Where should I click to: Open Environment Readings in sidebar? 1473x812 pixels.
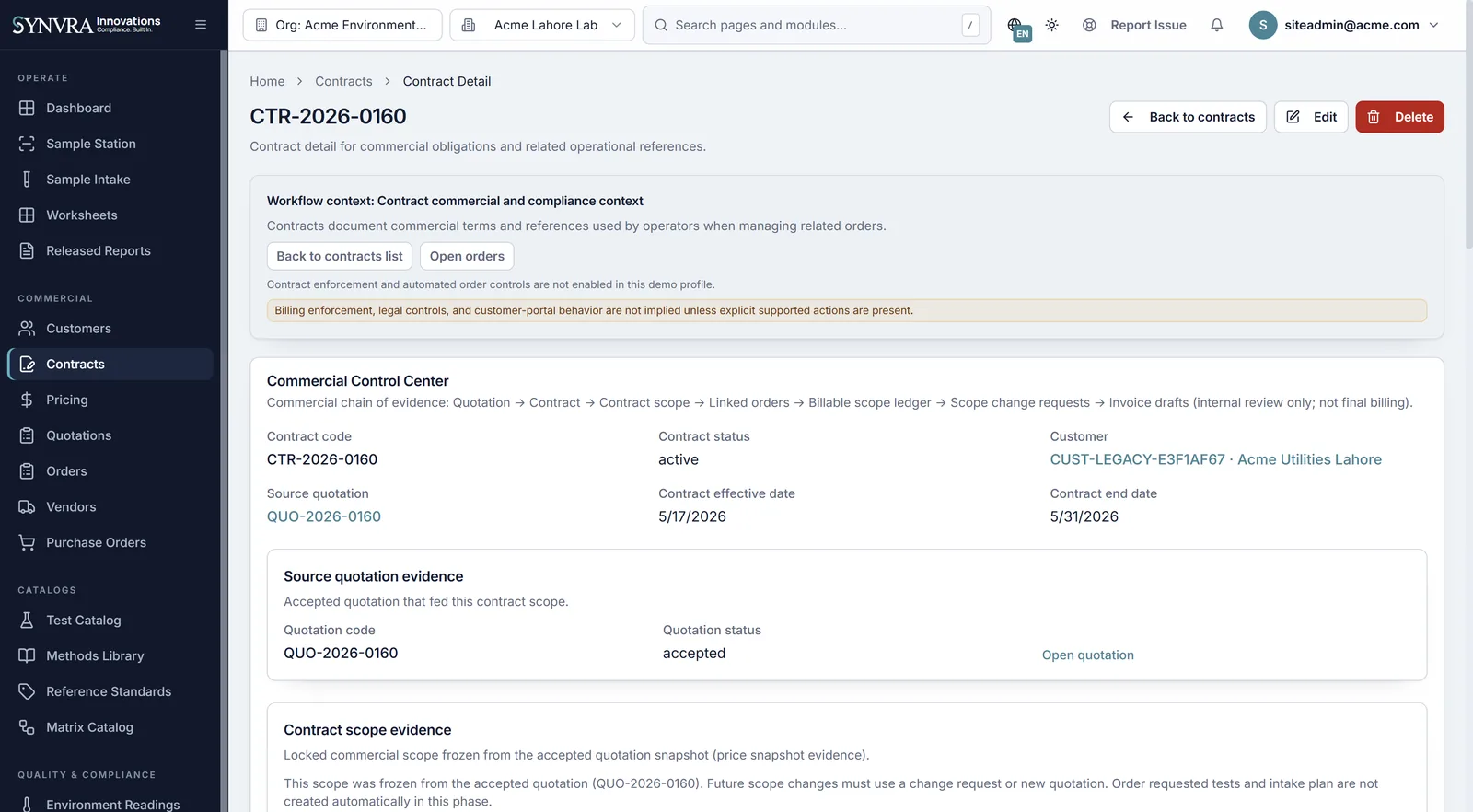[110, 804]
